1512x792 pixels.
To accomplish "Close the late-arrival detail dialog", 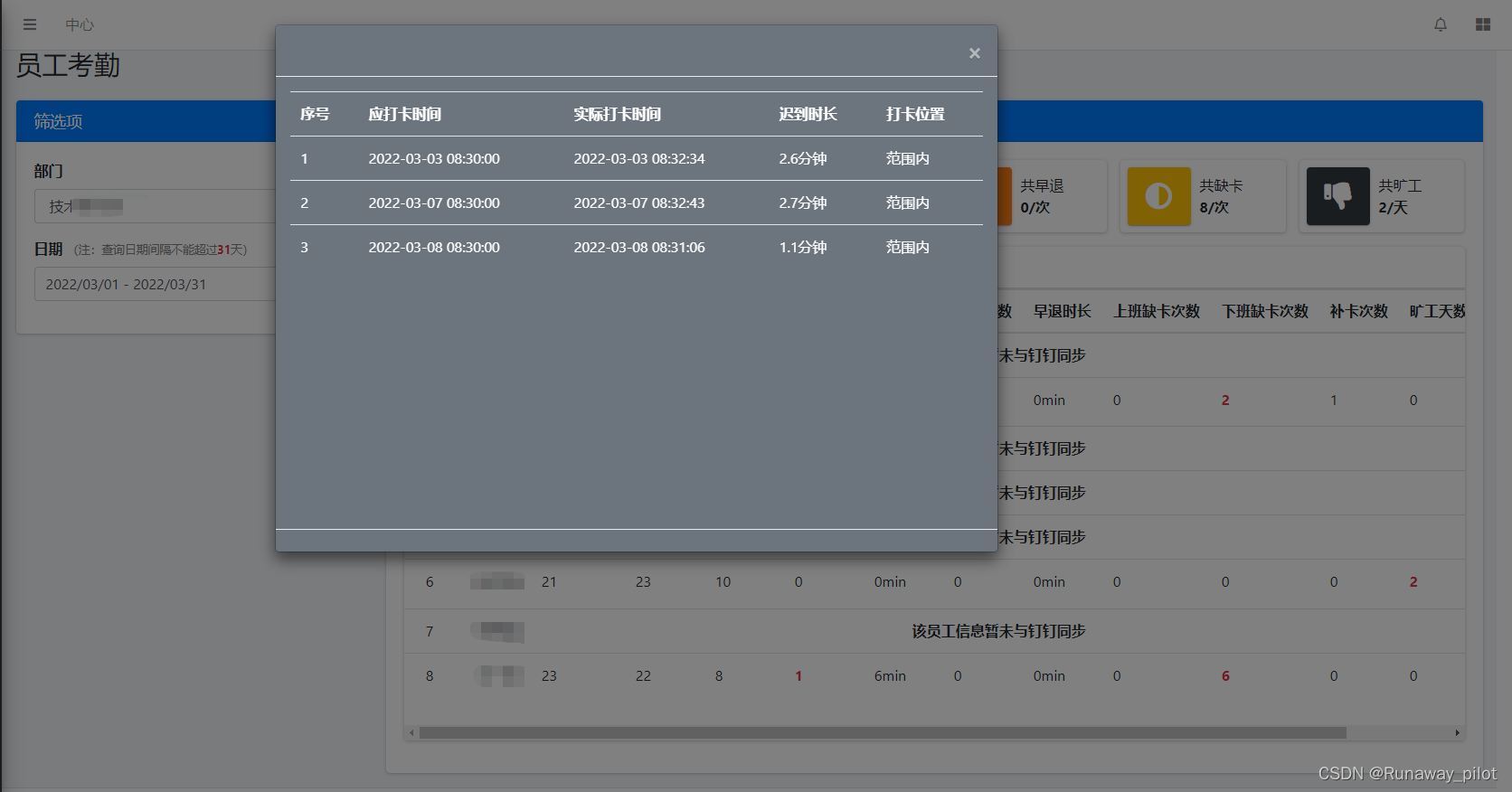I will point(974,53).
